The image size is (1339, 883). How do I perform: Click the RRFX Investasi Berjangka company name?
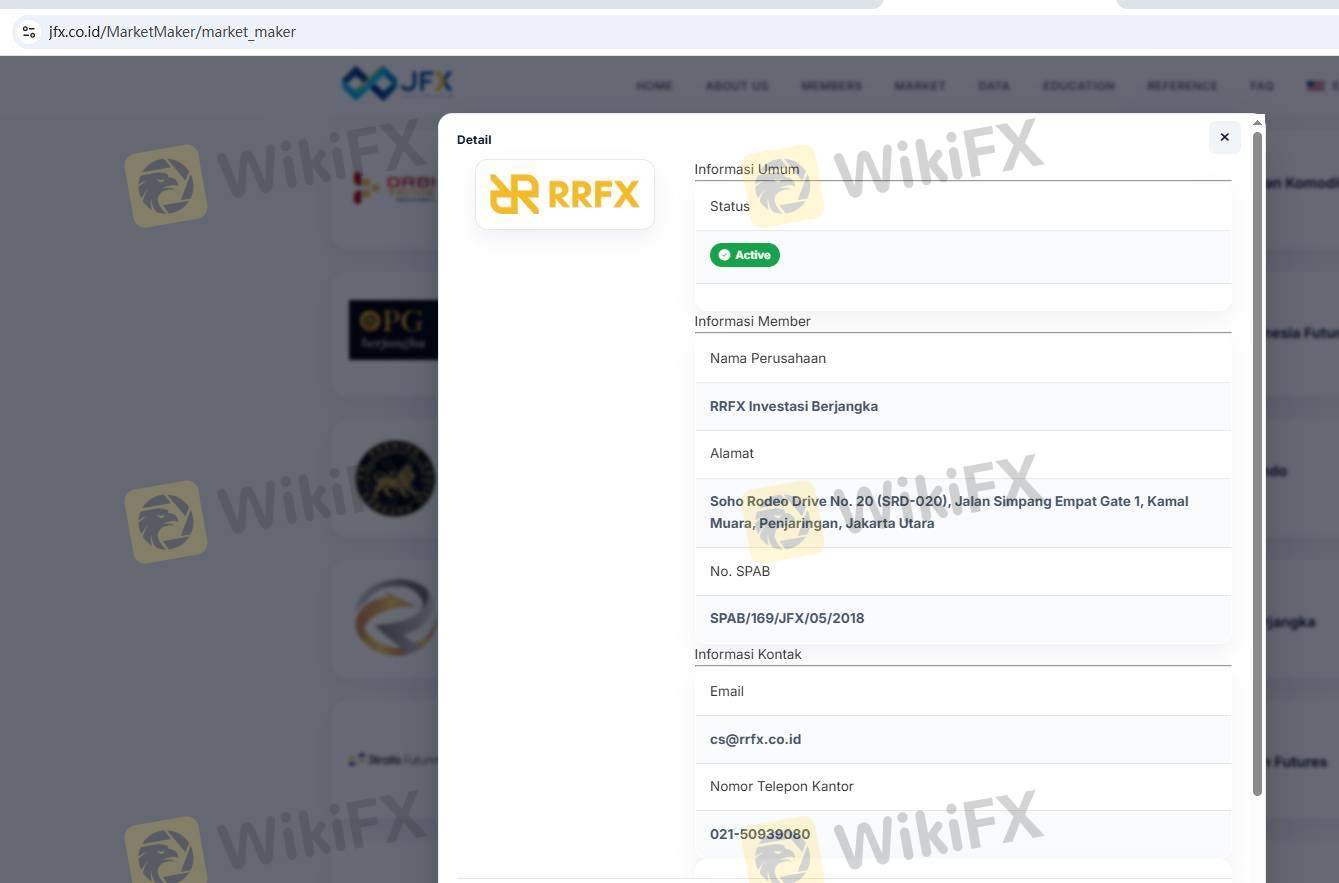[794, 406]
